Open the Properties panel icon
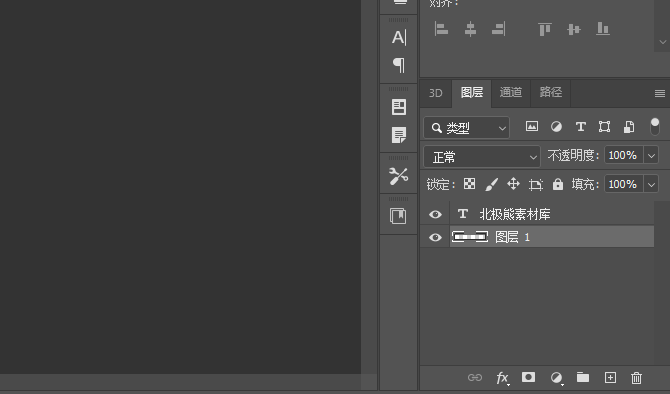Screen dimensions: 670x394 tap(399, 107)
